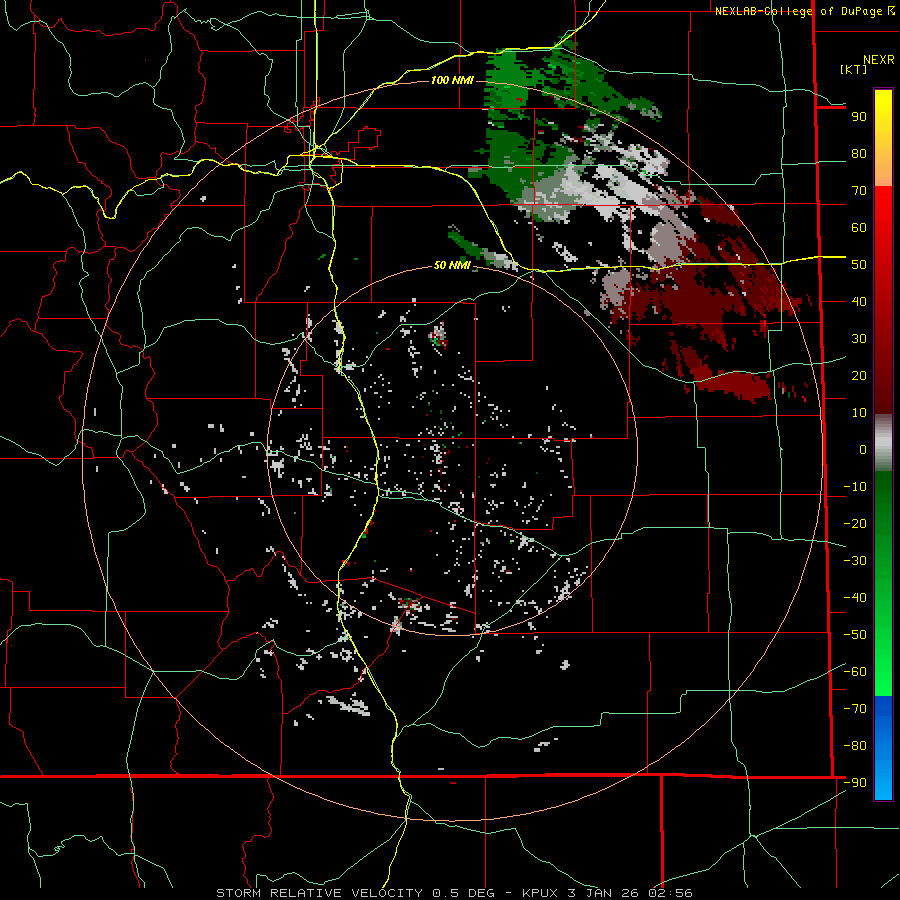Pick the gray zero-velocity segment of color bar

click(x=883, y=443)
